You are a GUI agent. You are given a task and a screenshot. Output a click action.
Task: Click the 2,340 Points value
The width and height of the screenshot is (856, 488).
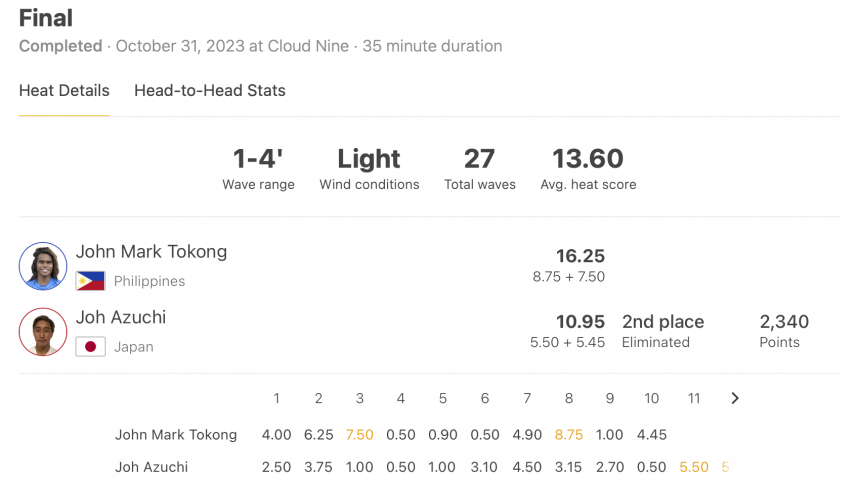(x=784, y=322)
